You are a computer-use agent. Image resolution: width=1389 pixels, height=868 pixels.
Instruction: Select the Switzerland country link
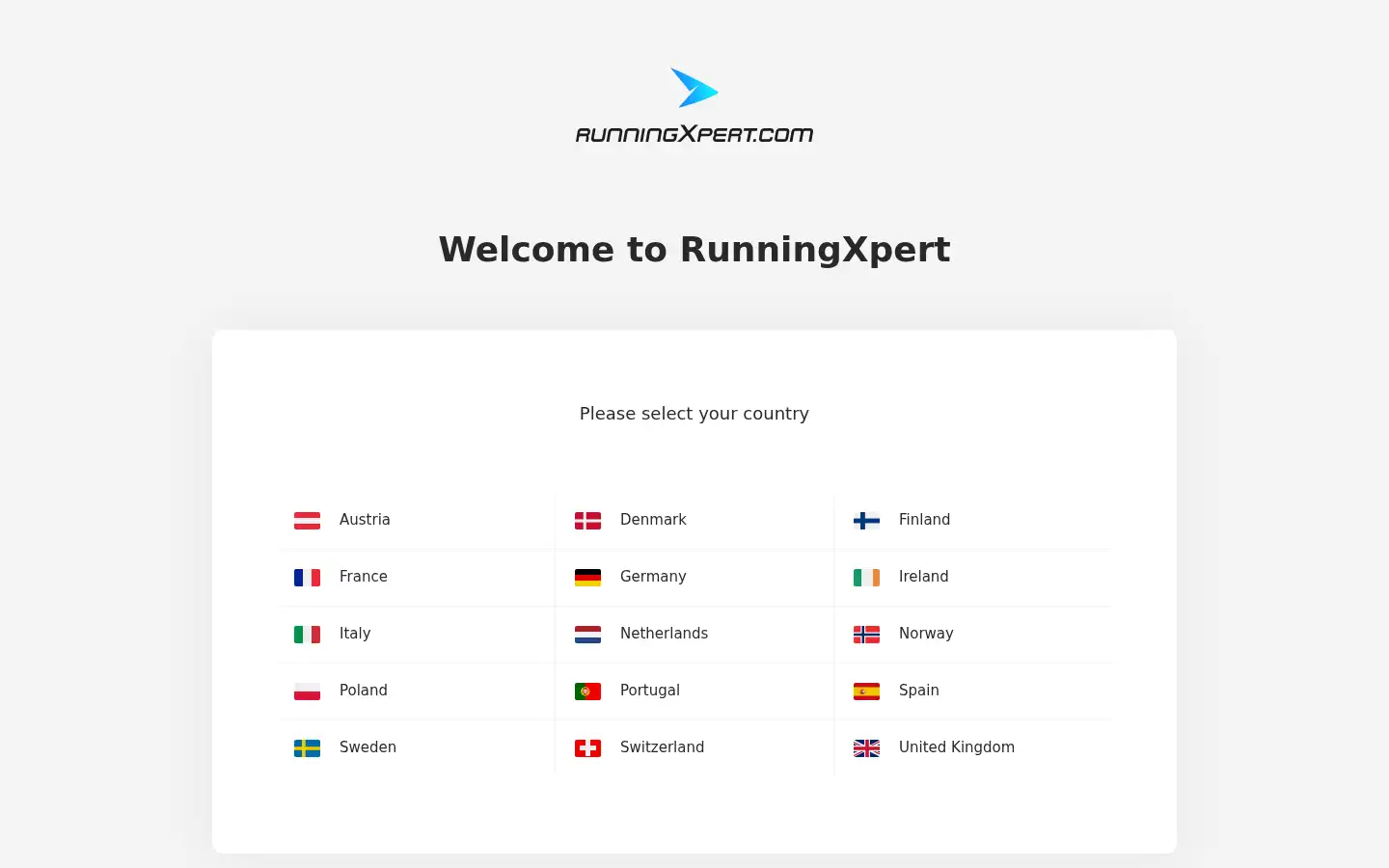662,747
